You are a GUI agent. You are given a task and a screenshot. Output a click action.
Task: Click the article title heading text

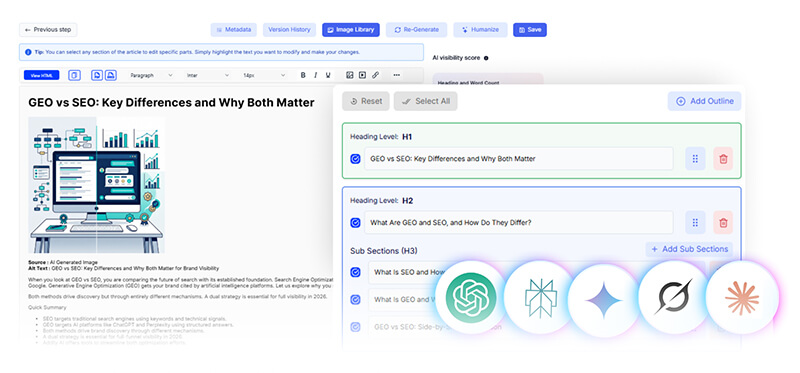tap(171, 103)
